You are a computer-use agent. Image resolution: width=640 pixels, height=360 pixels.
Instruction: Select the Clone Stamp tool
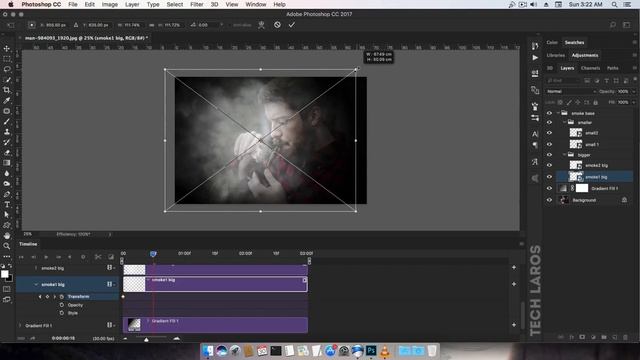pos(7,131)
